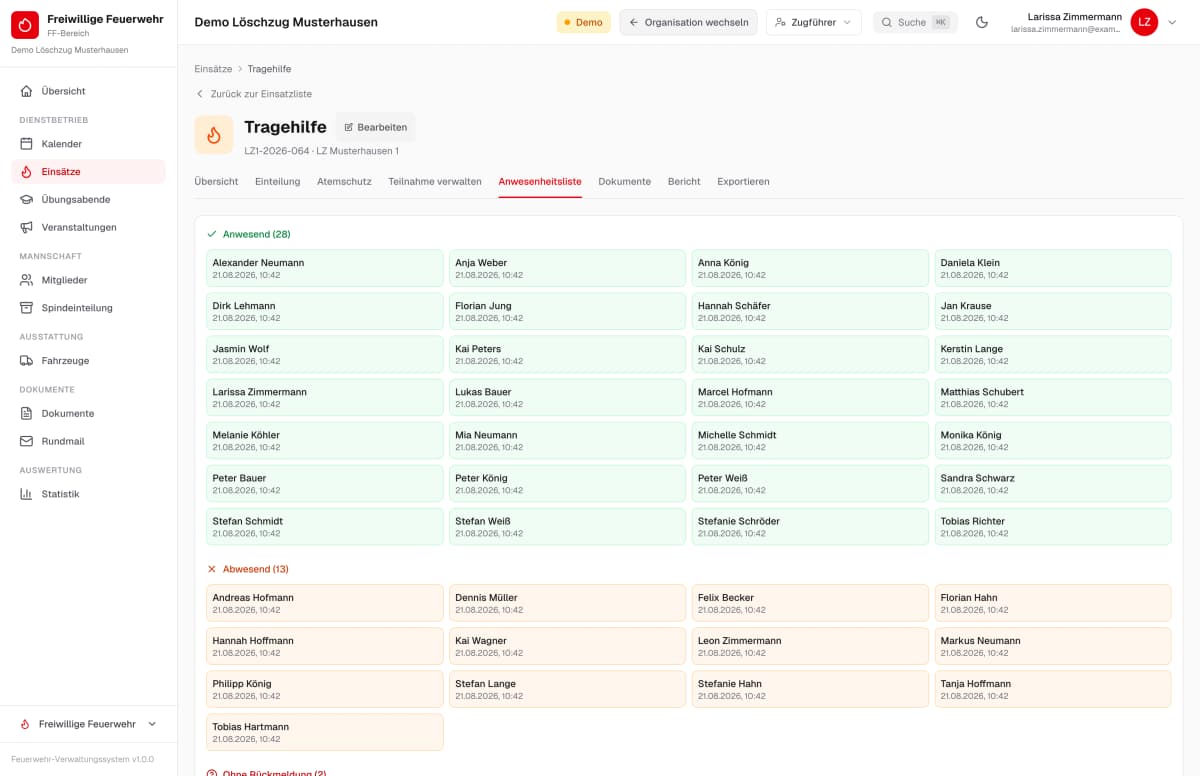1200x776 pixels.
Task: Expand the Freiwillige Feuerwehr switcher at sidebar bottom
Action: (x=89, y=724)
